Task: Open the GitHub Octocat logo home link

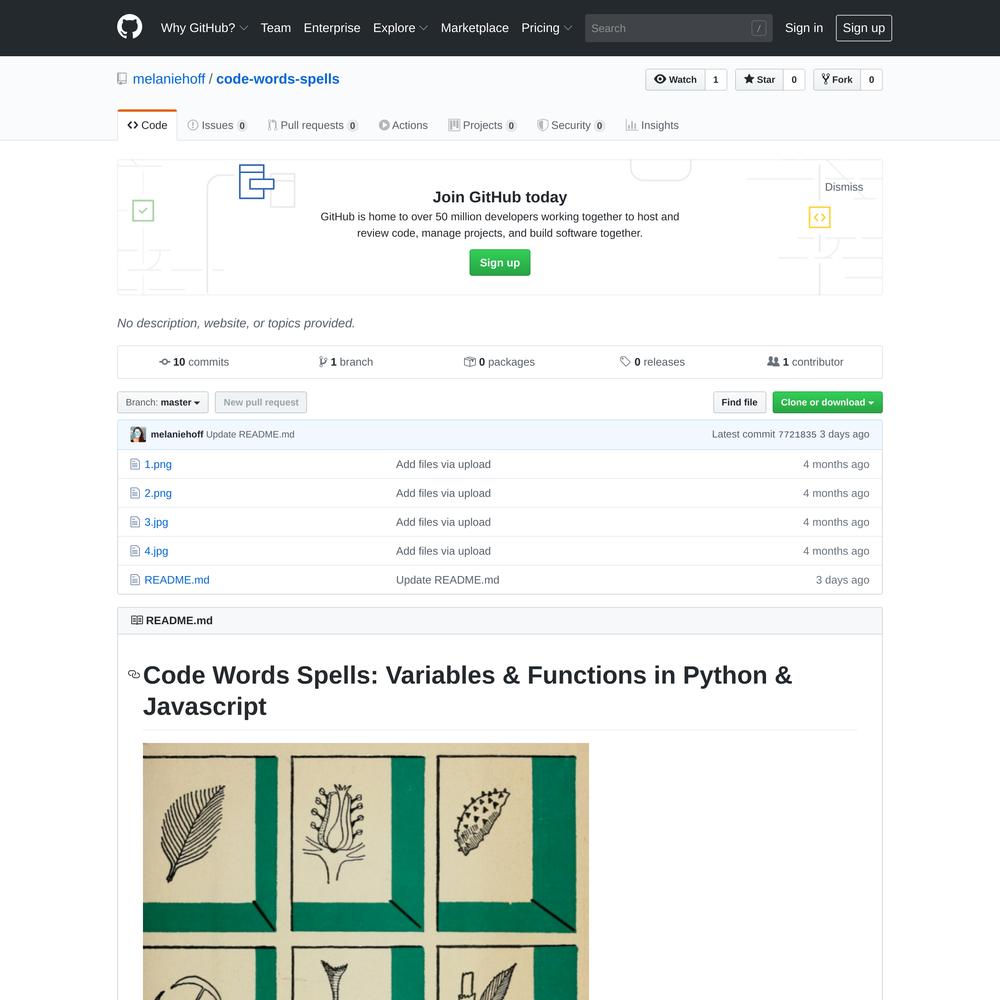Action: click(x=129, y=27)
